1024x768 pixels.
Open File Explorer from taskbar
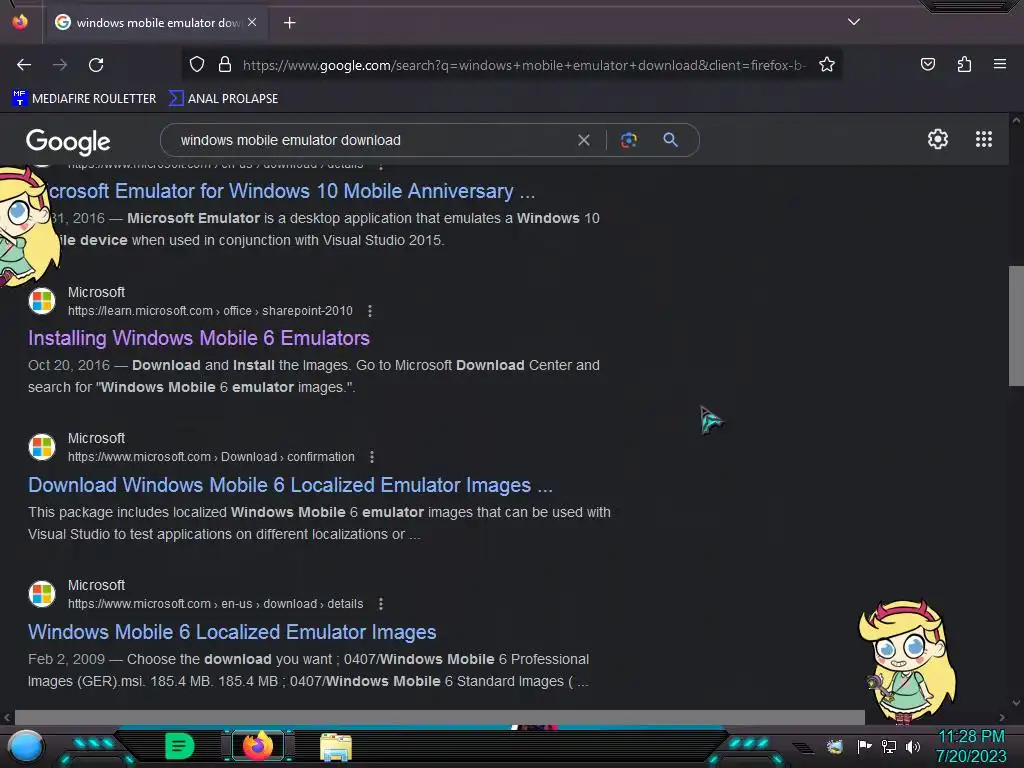pos(336,746)
